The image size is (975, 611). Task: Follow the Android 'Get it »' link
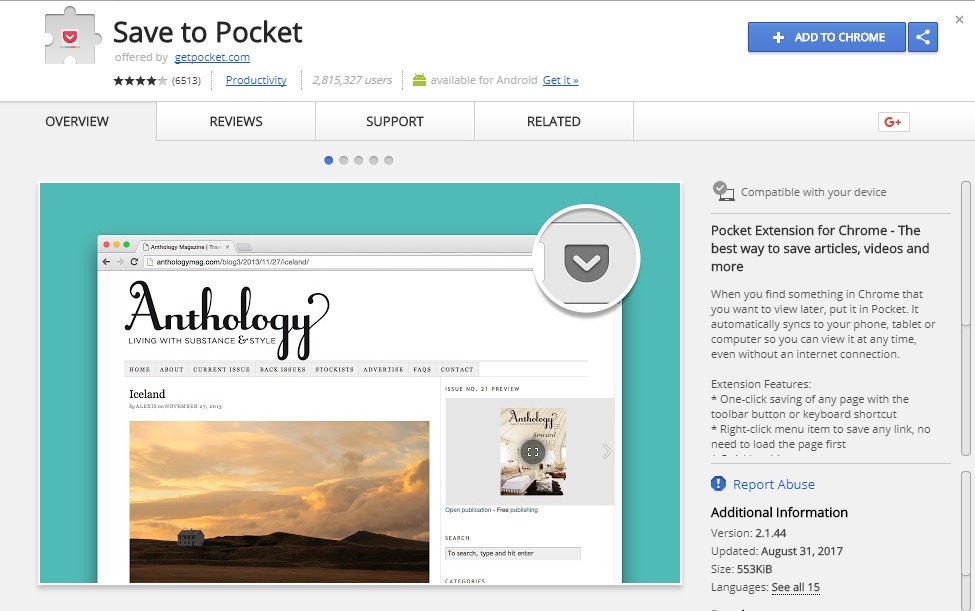(x=560, y=80)
